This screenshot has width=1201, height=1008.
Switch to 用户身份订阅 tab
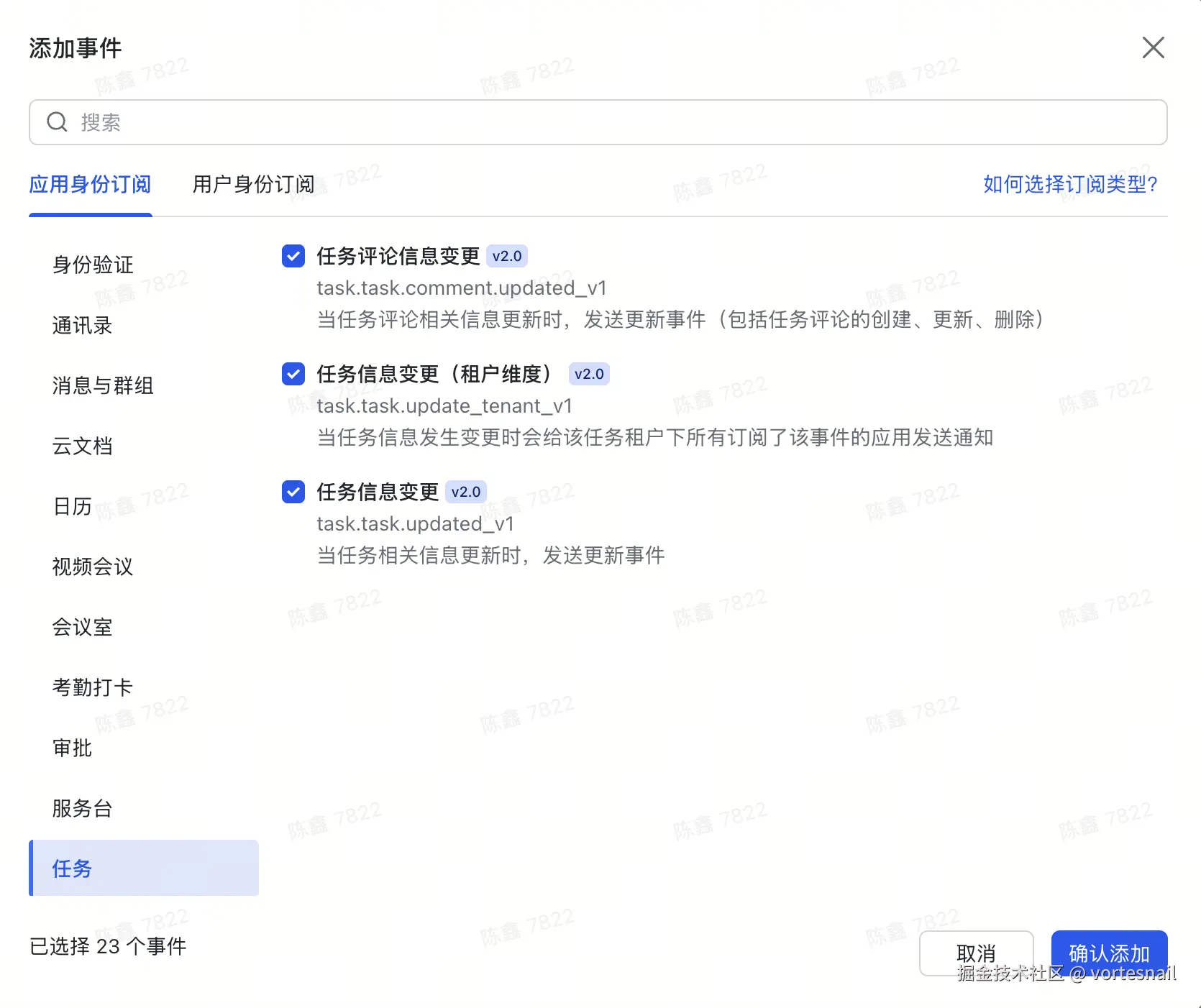coord(253,185)
